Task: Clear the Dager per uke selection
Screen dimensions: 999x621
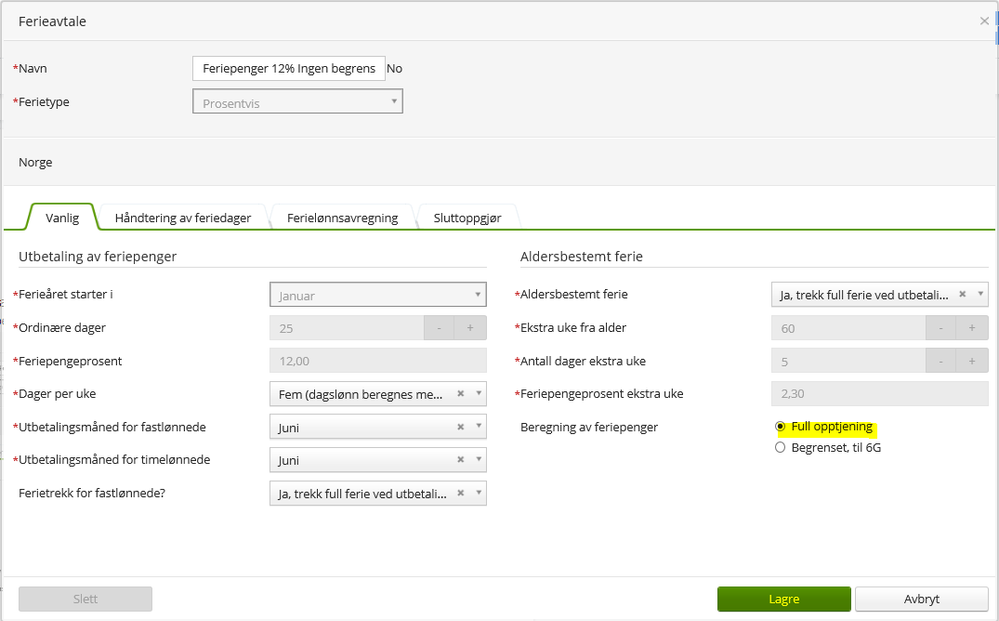Action: point(460,394)
